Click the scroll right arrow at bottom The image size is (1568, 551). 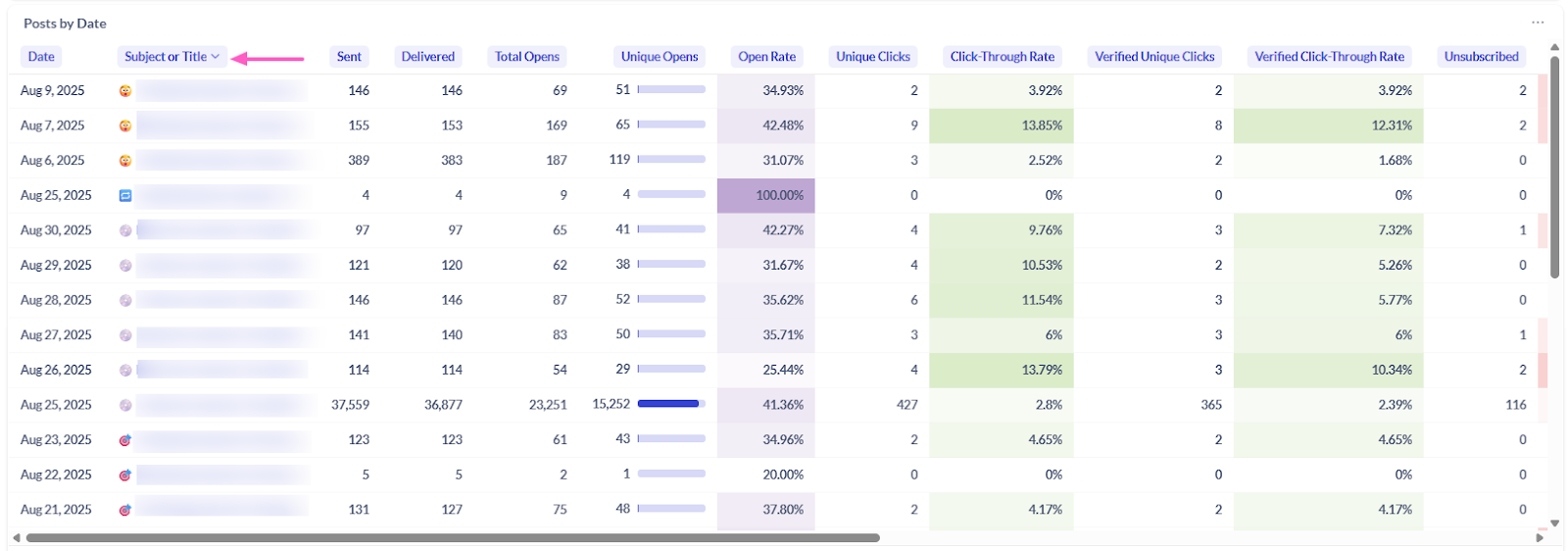coord(1540,537)
